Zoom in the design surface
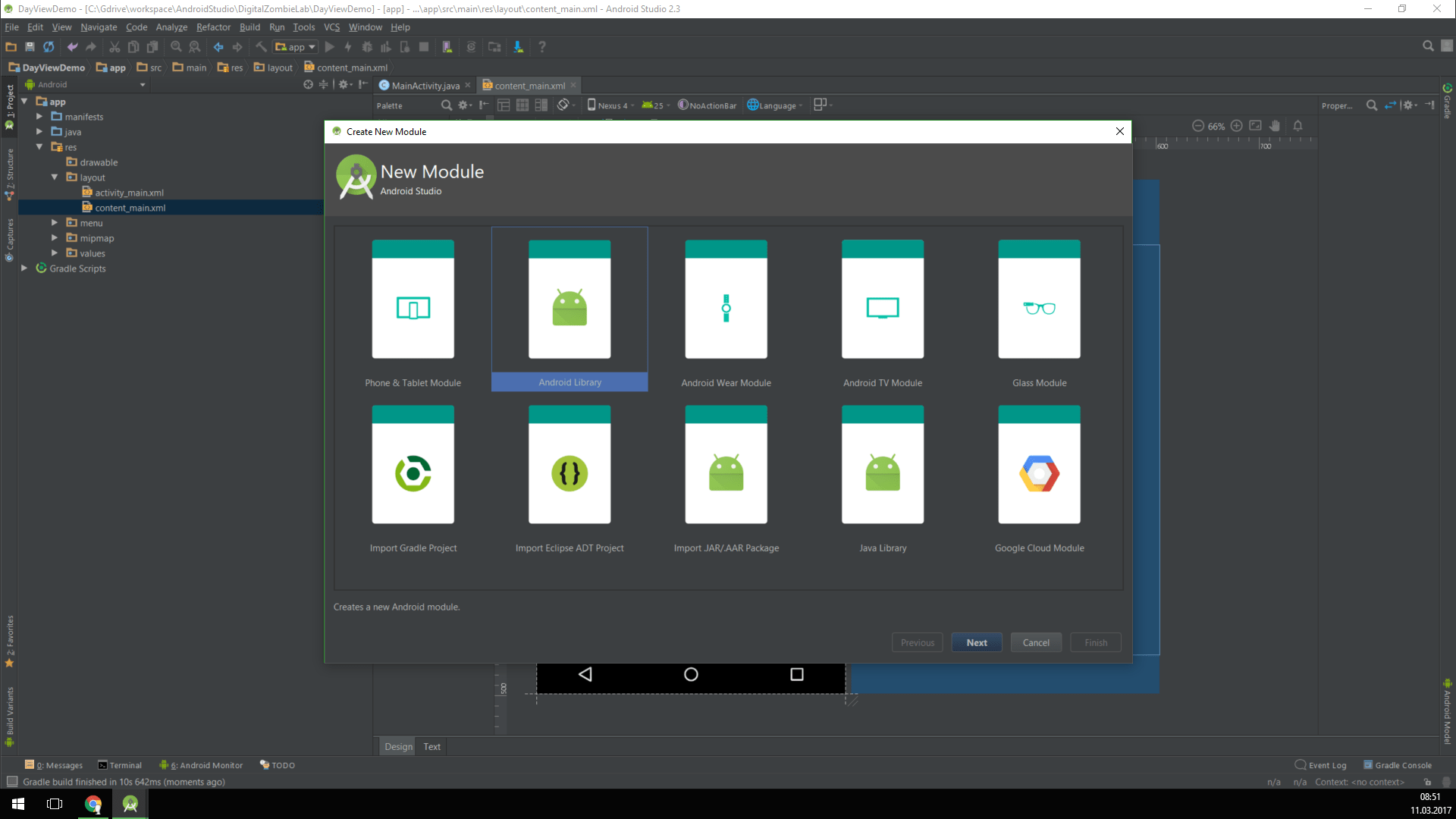 pyautogui.click(x=1236, y=126)
